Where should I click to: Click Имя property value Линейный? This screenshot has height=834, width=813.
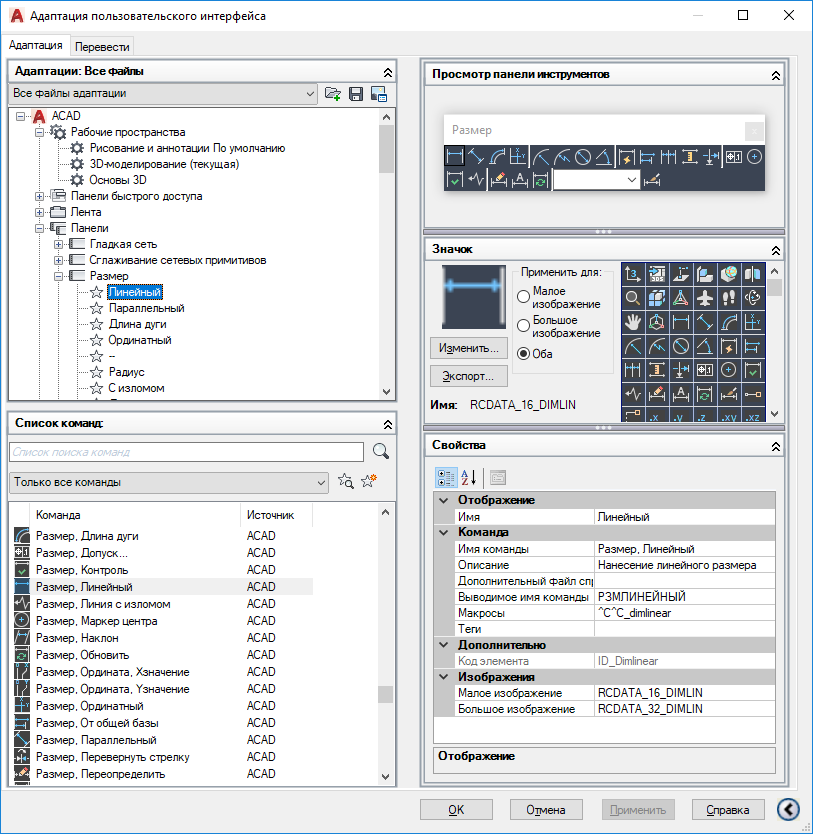click(684, 516)
